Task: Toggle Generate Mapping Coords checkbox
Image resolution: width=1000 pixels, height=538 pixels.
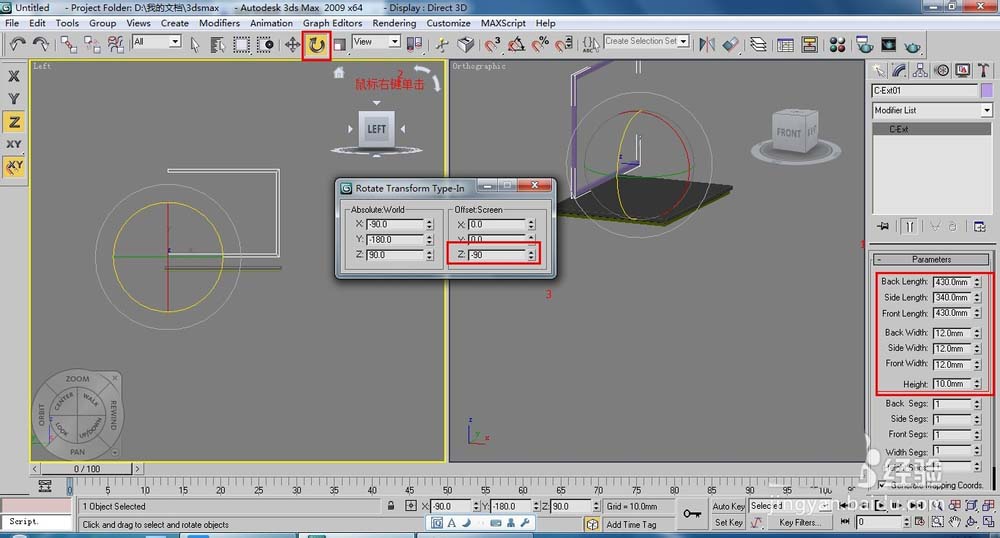Action: (882, 485)
